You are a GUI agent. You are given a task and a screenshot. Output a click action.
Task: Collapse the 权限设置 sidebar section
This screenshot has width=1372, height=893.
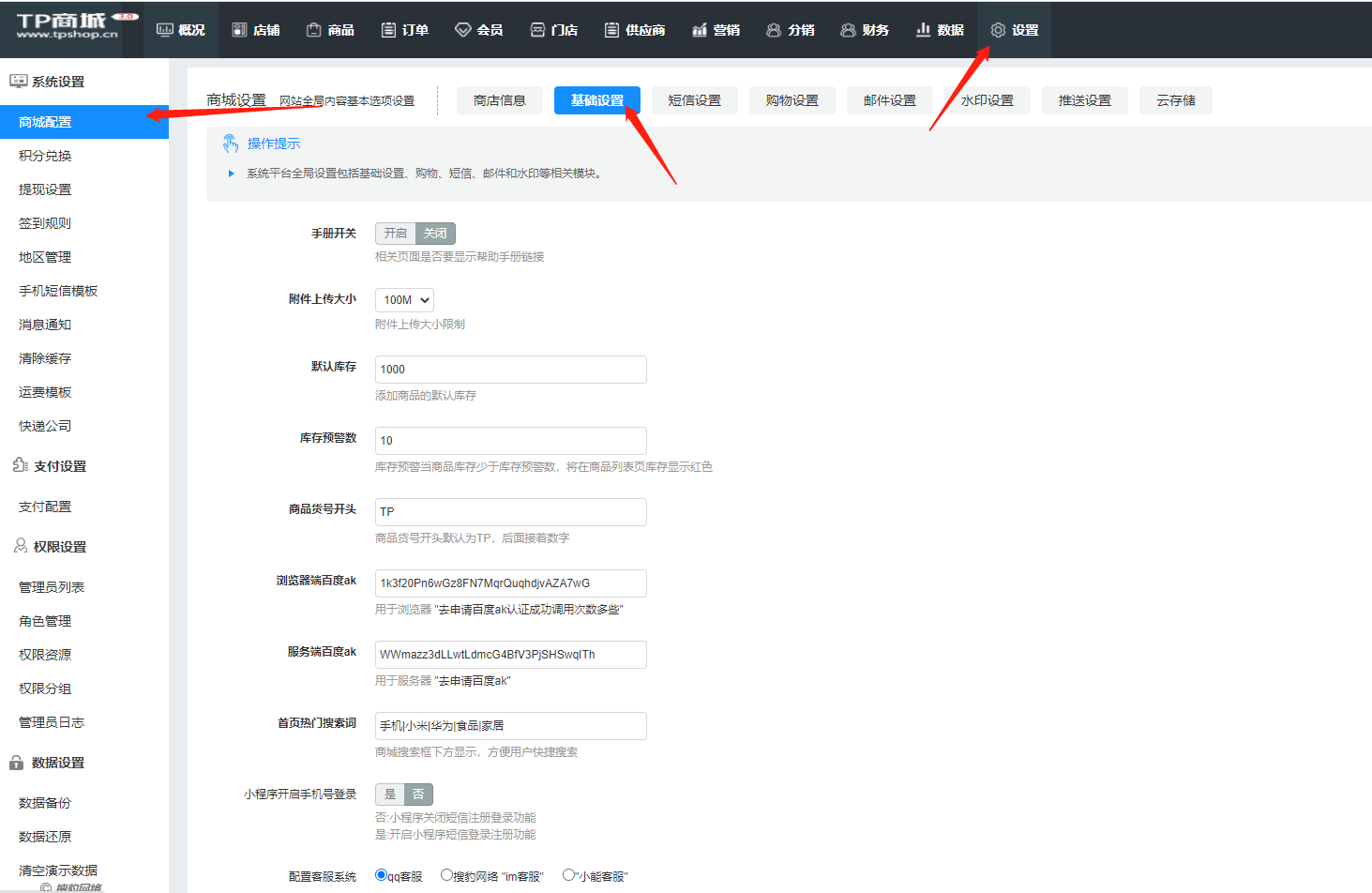(60, 547)
